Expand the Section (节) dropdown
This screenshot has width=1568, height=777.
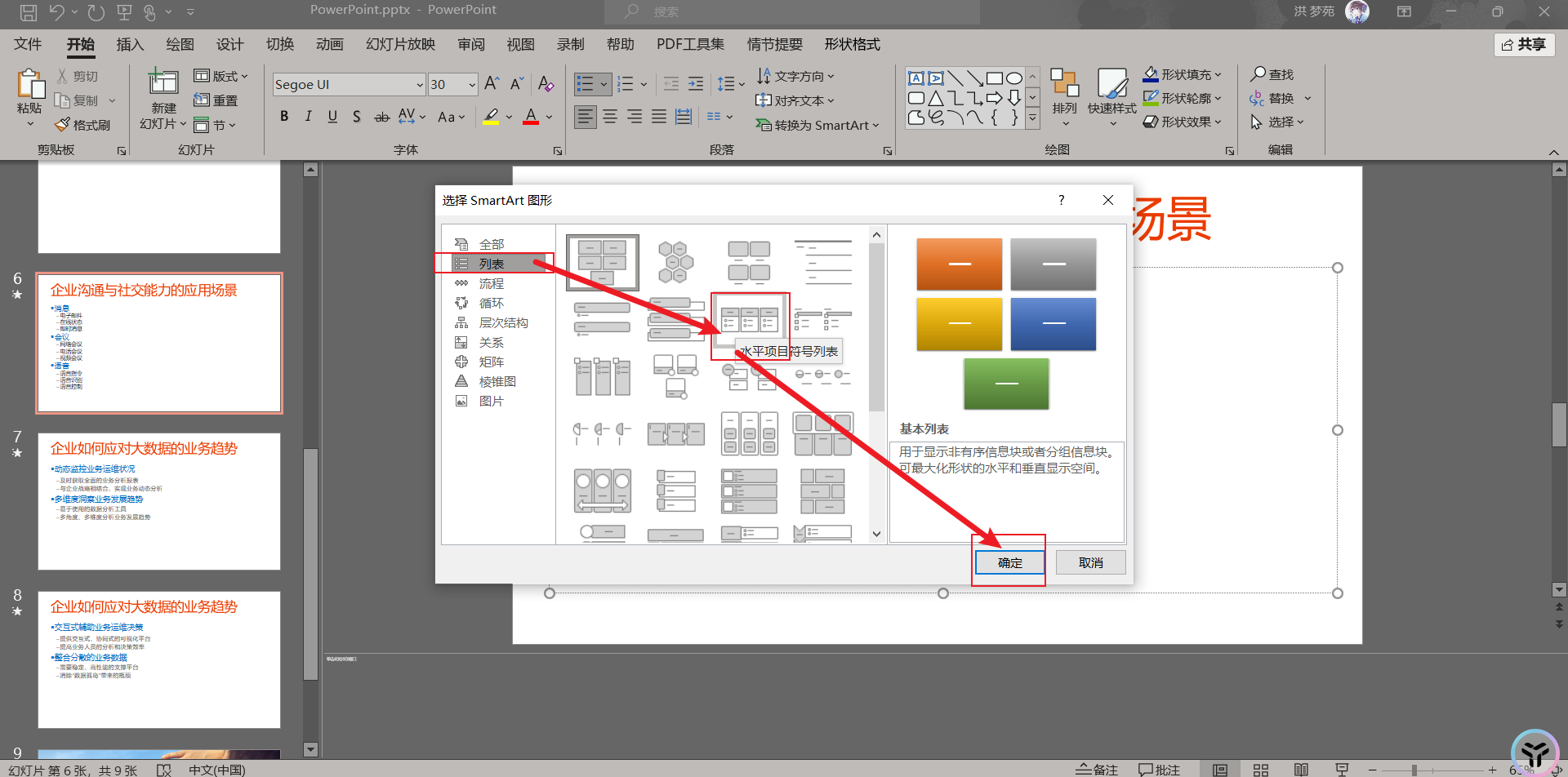click(x=215, y=125)
